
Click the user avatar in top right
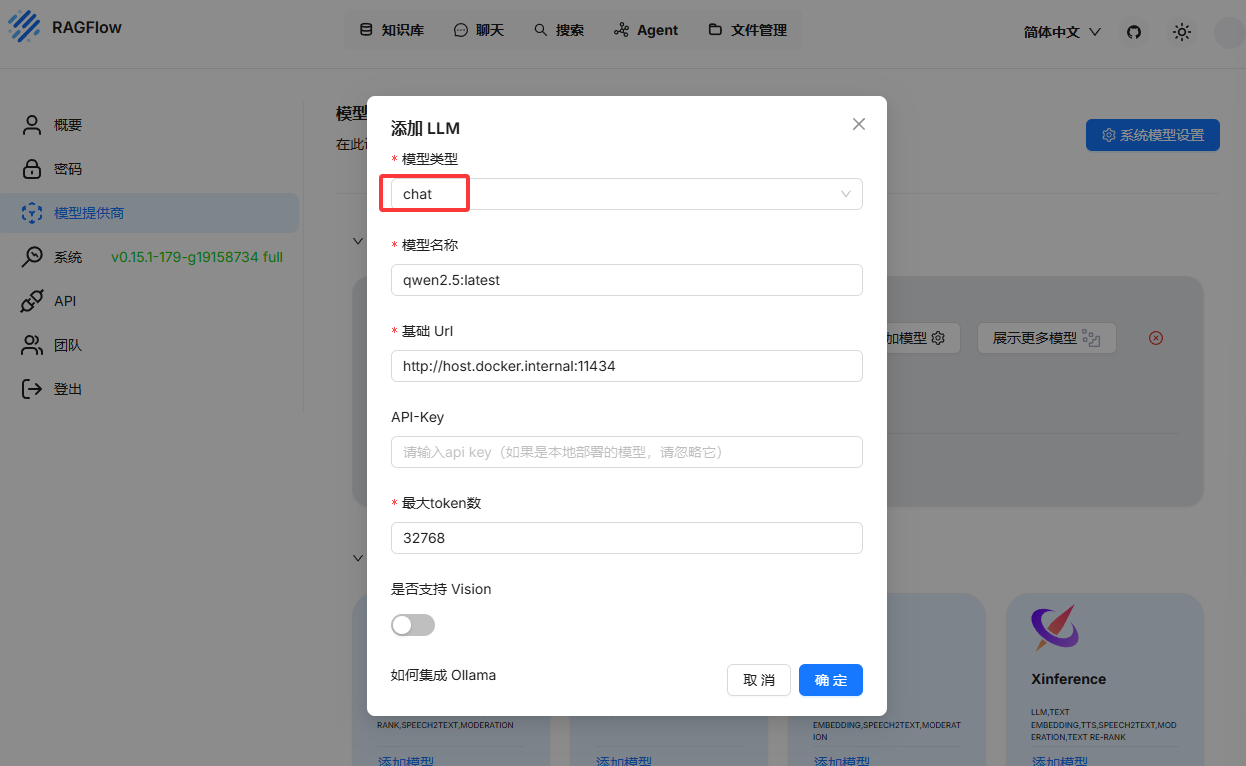point(1228,32)
